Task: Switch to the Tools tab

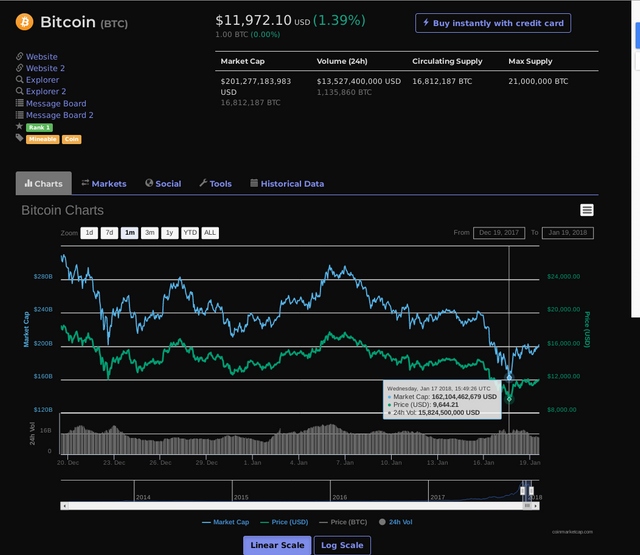Action: [216, 184]
